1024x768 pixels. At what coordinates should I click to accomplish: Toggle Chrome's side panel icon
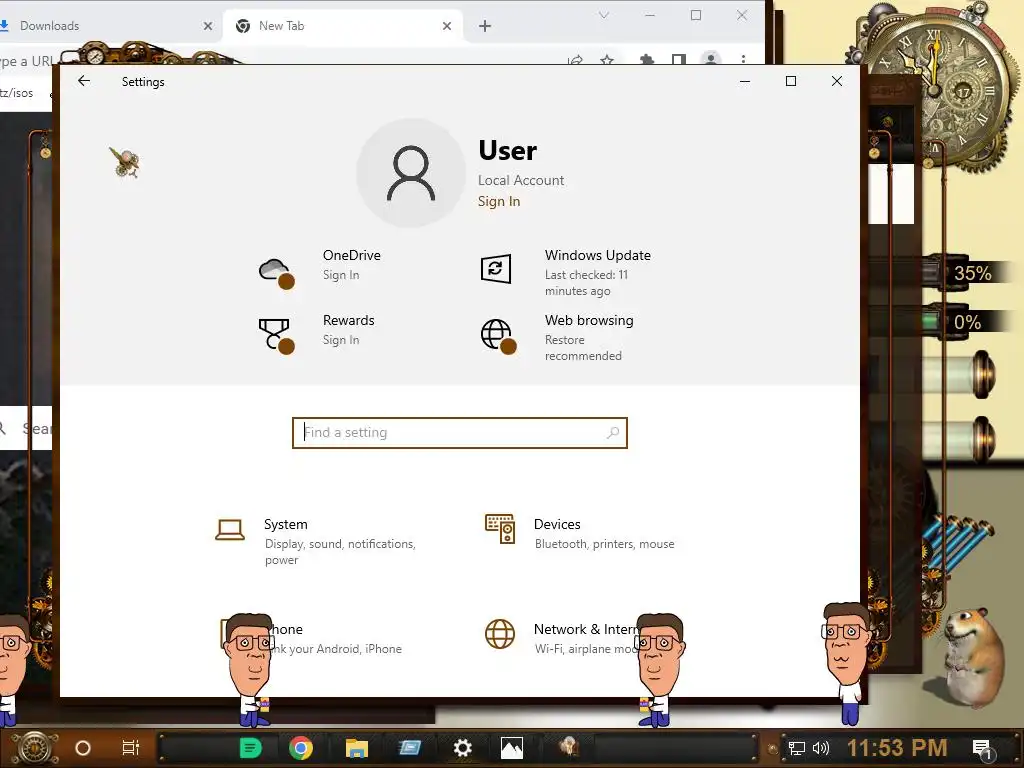coord(679,59)
